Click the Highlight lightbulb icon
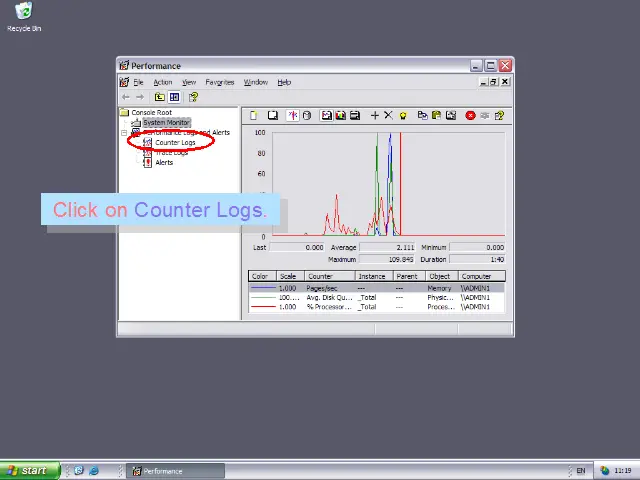This screenshot has width=640, height=480. [x=403, y=116]
